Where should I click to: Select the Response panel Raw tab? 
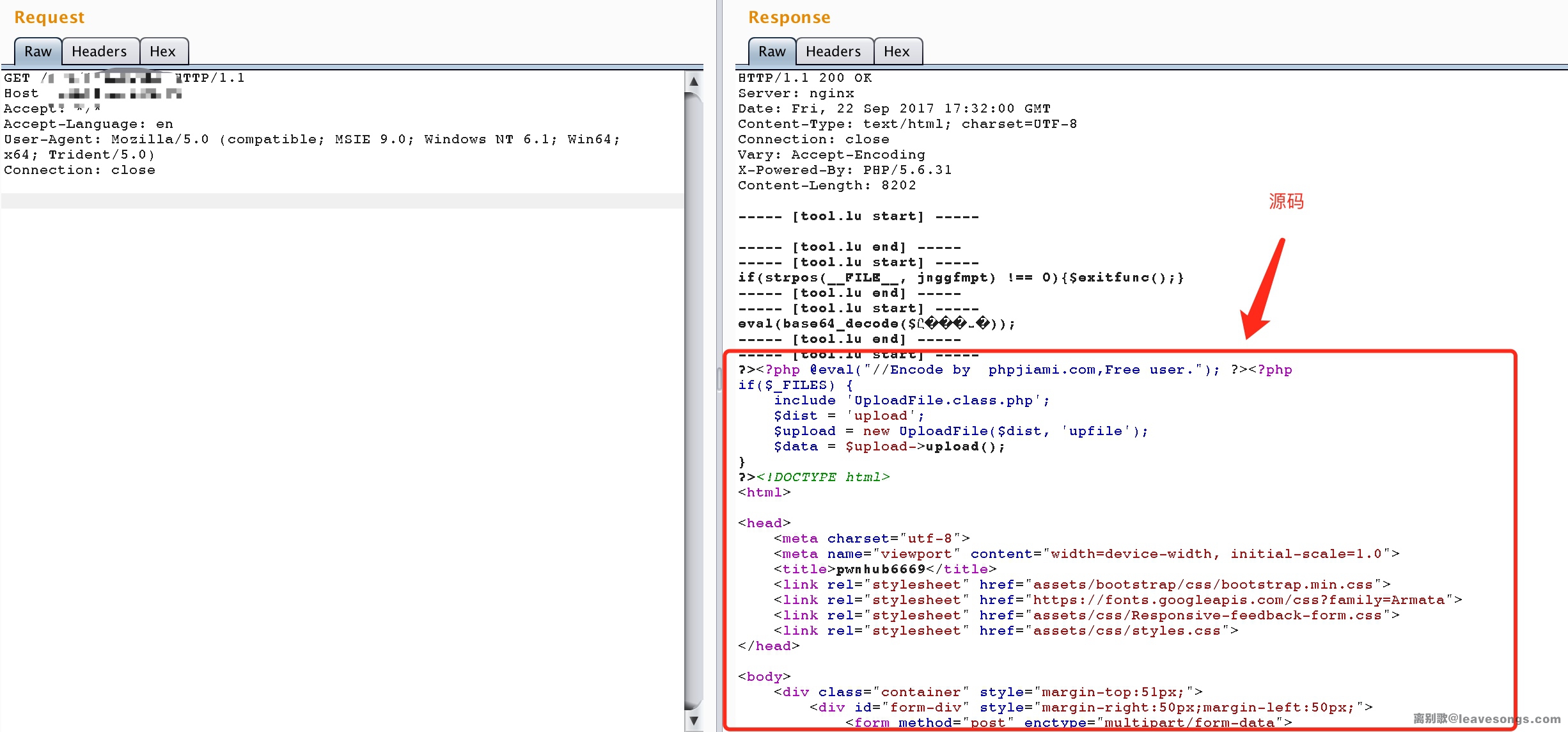772,51
